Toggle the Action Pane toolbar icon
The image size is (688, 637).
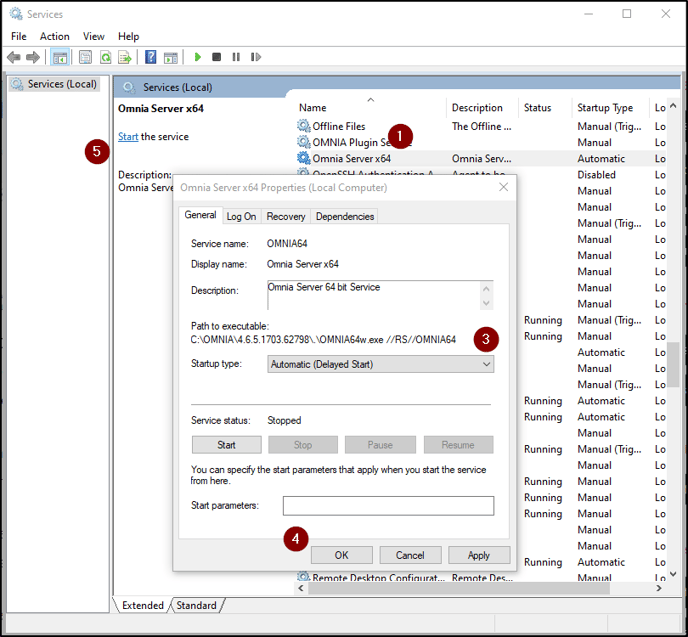(171, 57)
